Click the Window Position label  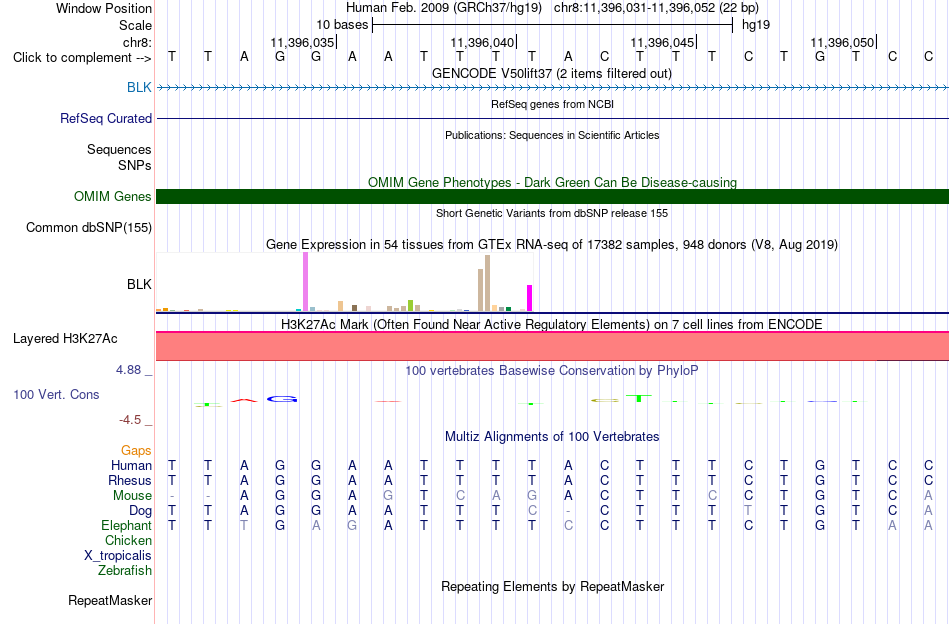[x=104, y=8]
